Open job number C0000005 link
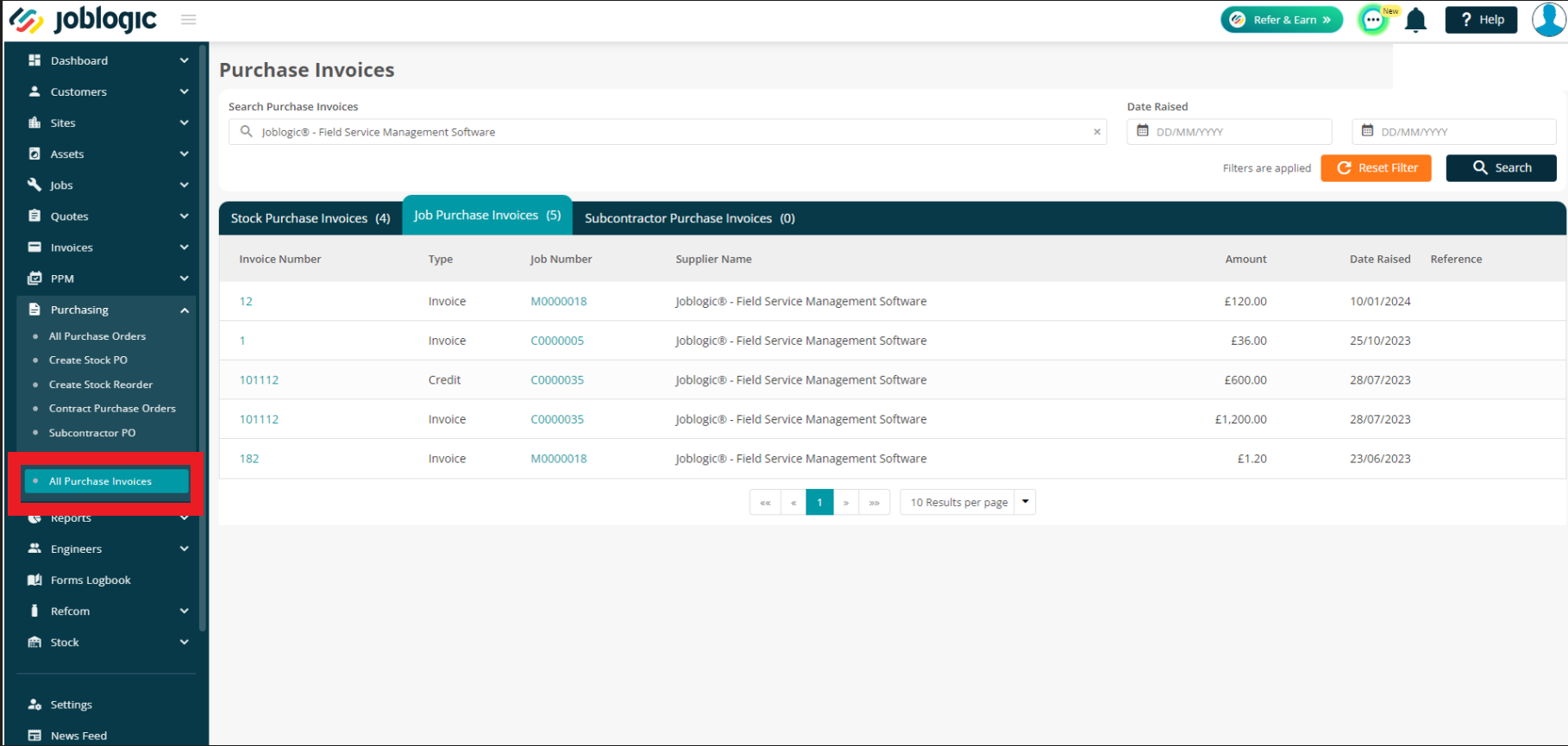Image resolution: width=1568 pixels, height=746 pixels. click(x=557, y=341)
